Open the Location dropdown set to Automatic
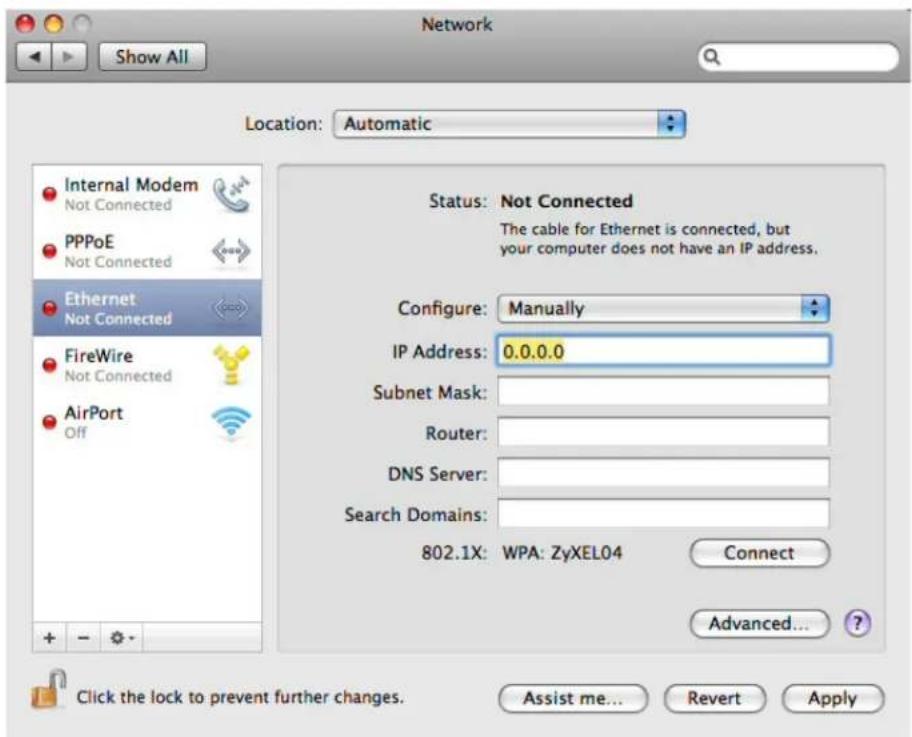Screen dimensions: 912x737 509,124
